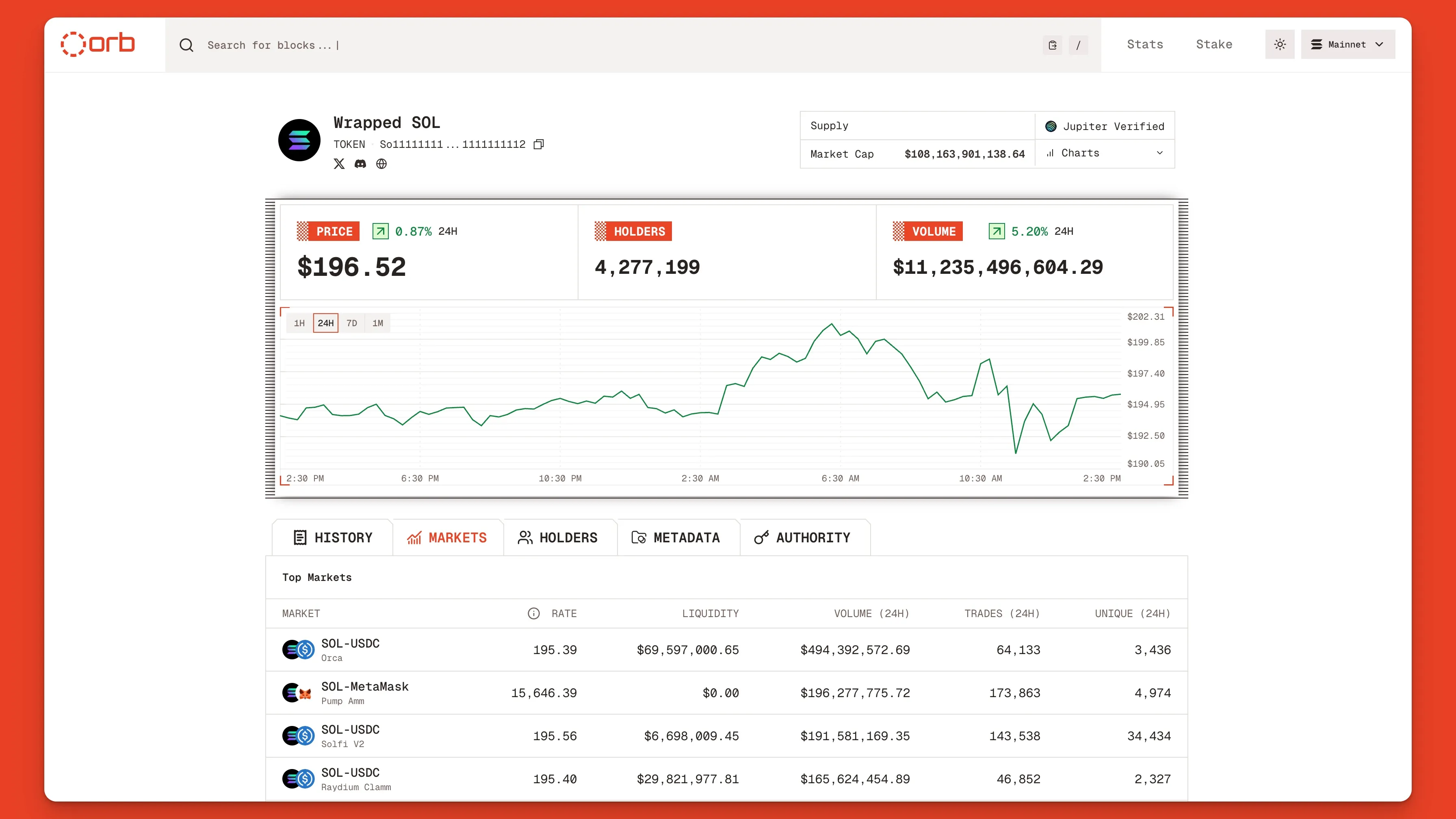Viewport: 1456px width, 819px height.
Task: Click the MARKETS tab chart icon
Action: 414,537
